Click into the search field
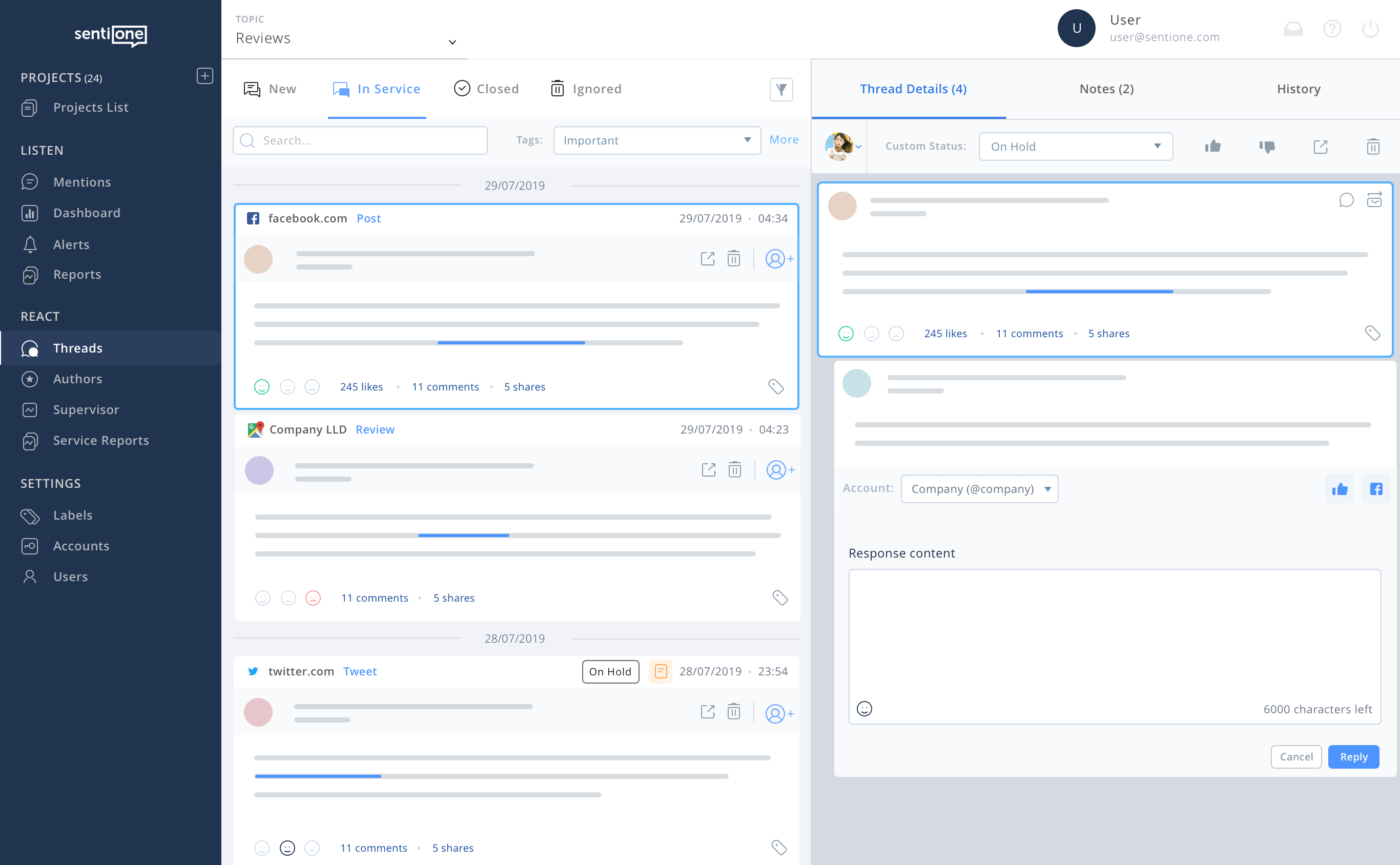Image resolution: width=1400 pixels, height=865 pixels. (x=360, y=140)
